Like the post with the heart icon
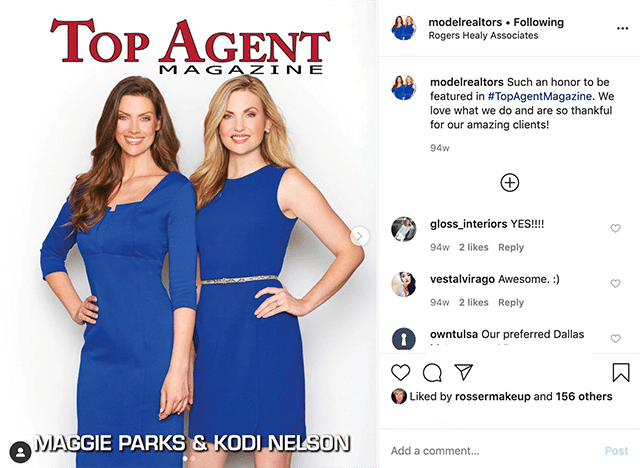 point(400,373)
